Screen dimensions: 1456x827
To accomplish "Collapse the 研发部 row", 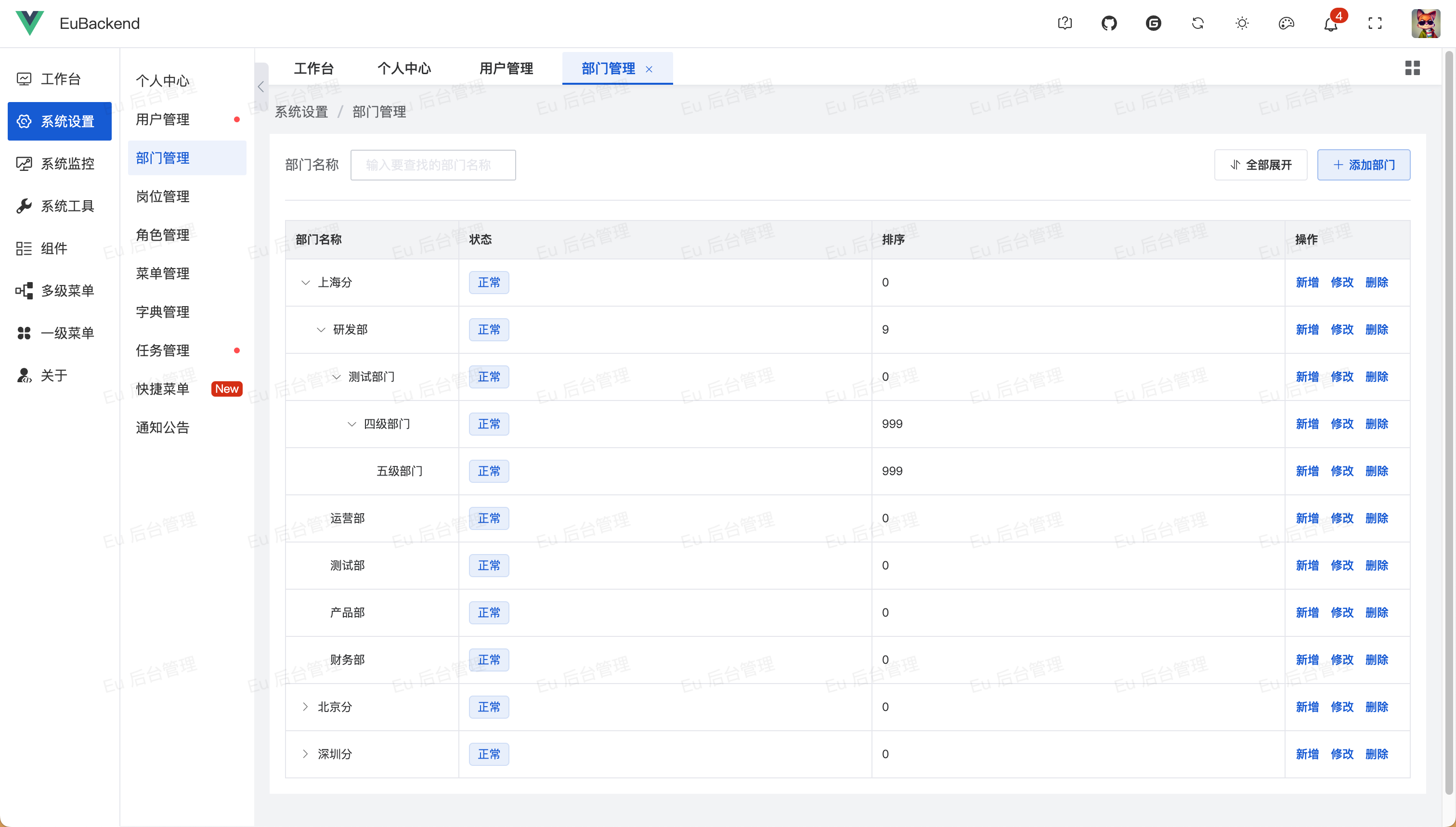I will [x=321, y=329].
